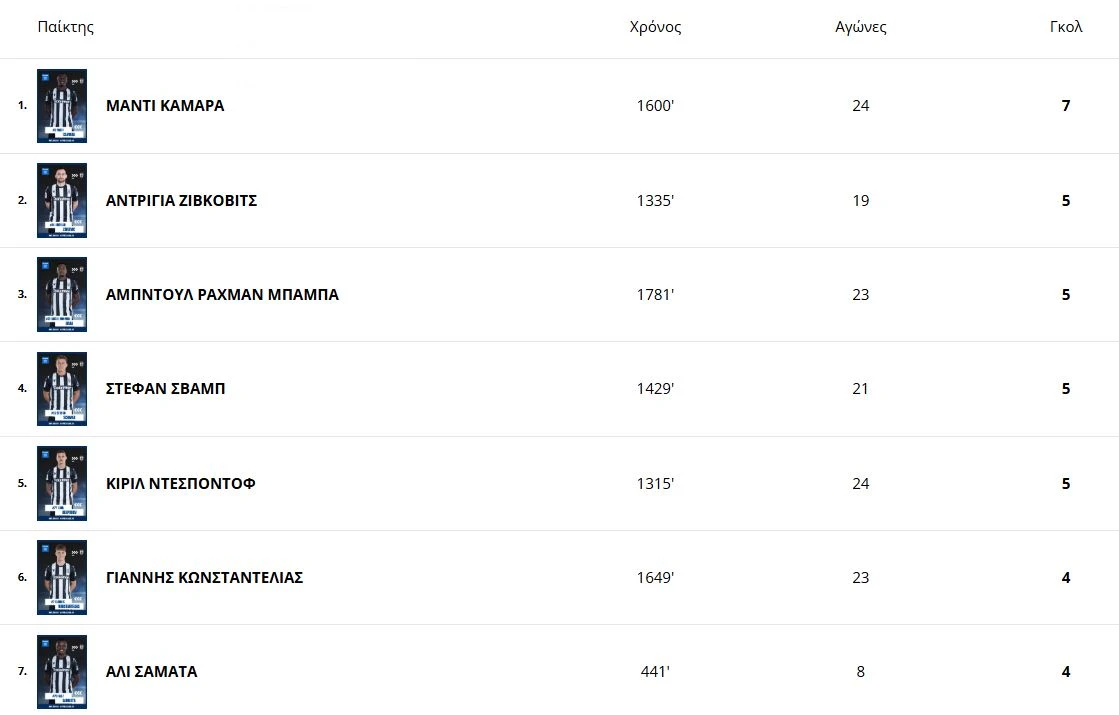Sort by the Παίκτης column header
The width and height of the screenshot is (1119, 715).
[66, 27]
